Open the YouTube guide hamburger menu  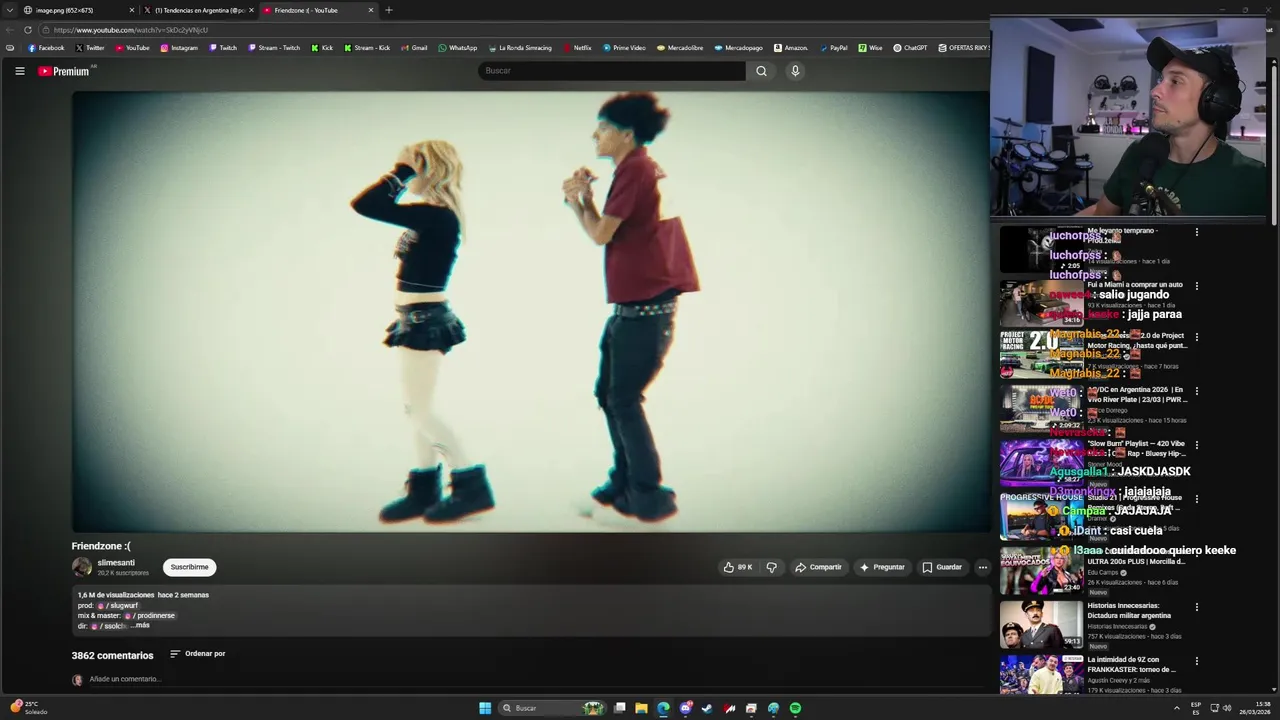[19, 71]
